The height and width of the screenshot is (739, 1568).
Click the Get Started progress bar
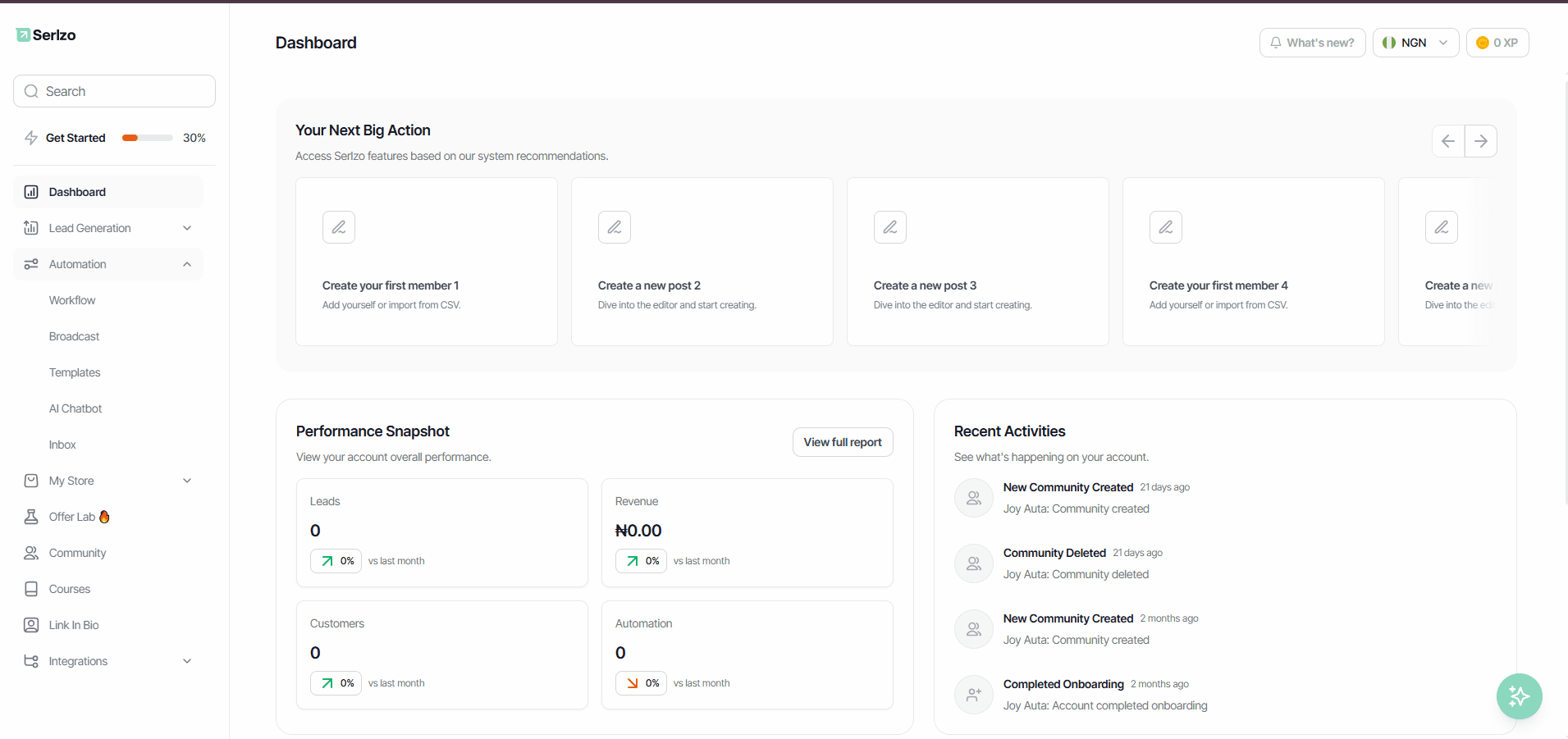click(x=148, y=138)
